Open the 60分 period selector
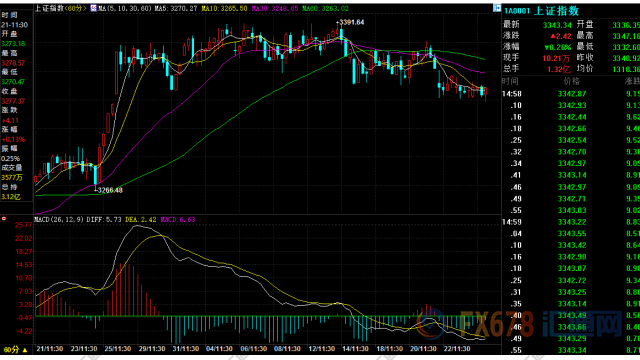Image resolution: width=640 pixels, height=360 pixels. [15, 350]
